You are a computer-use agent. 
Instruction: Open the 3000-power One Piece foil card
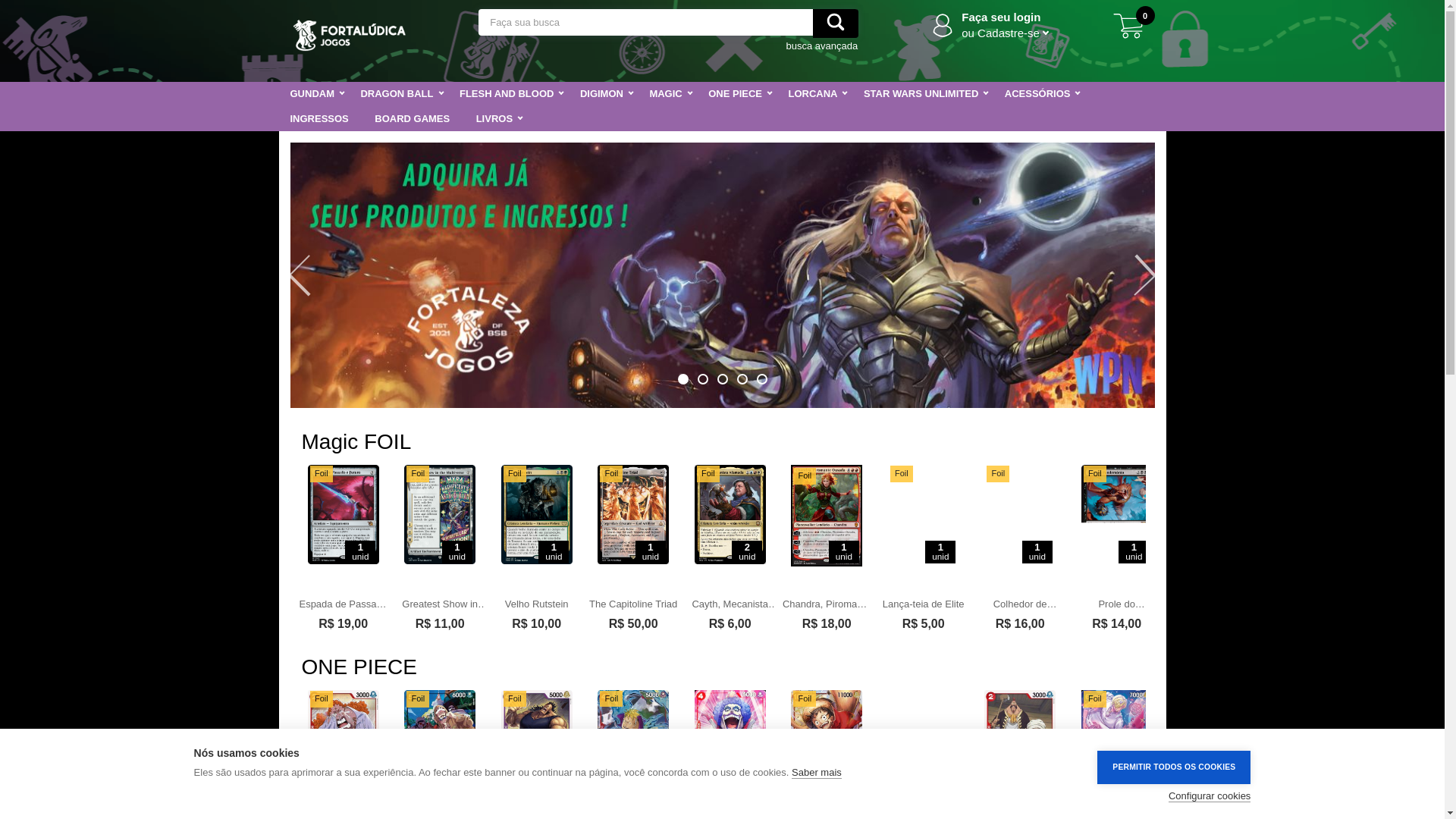[343, 710]
